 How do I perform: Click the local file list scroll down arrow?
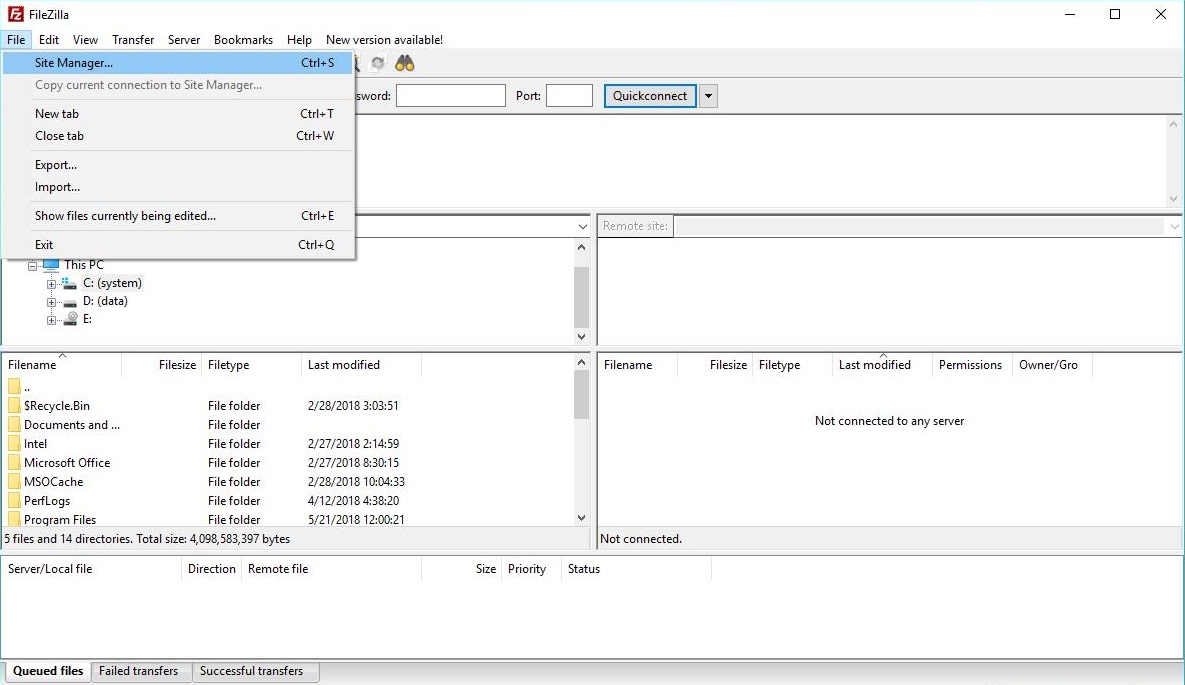click(581, 518)
